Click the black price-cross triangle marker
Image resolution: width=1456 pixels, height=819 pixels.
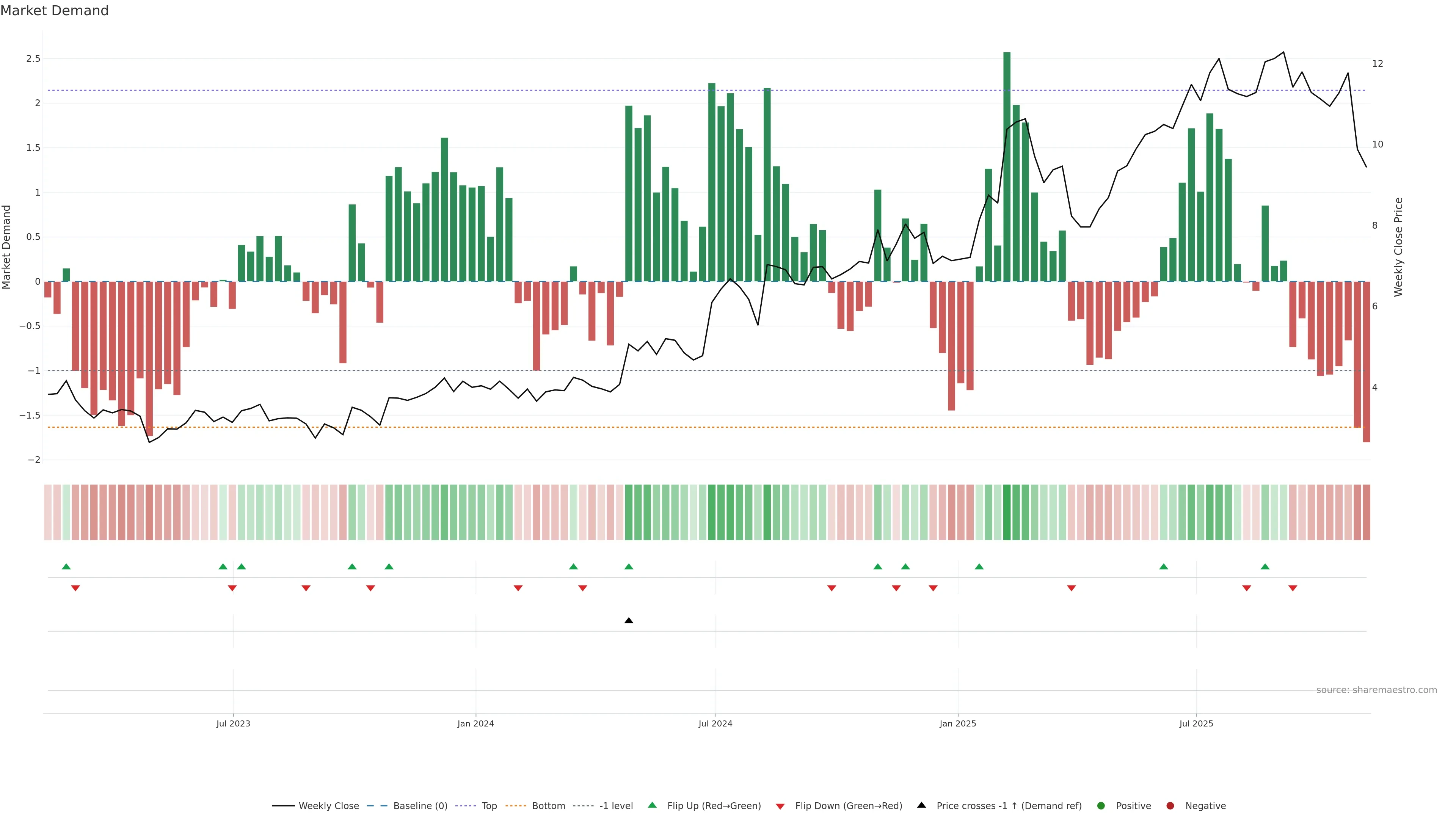pos(629,621)
